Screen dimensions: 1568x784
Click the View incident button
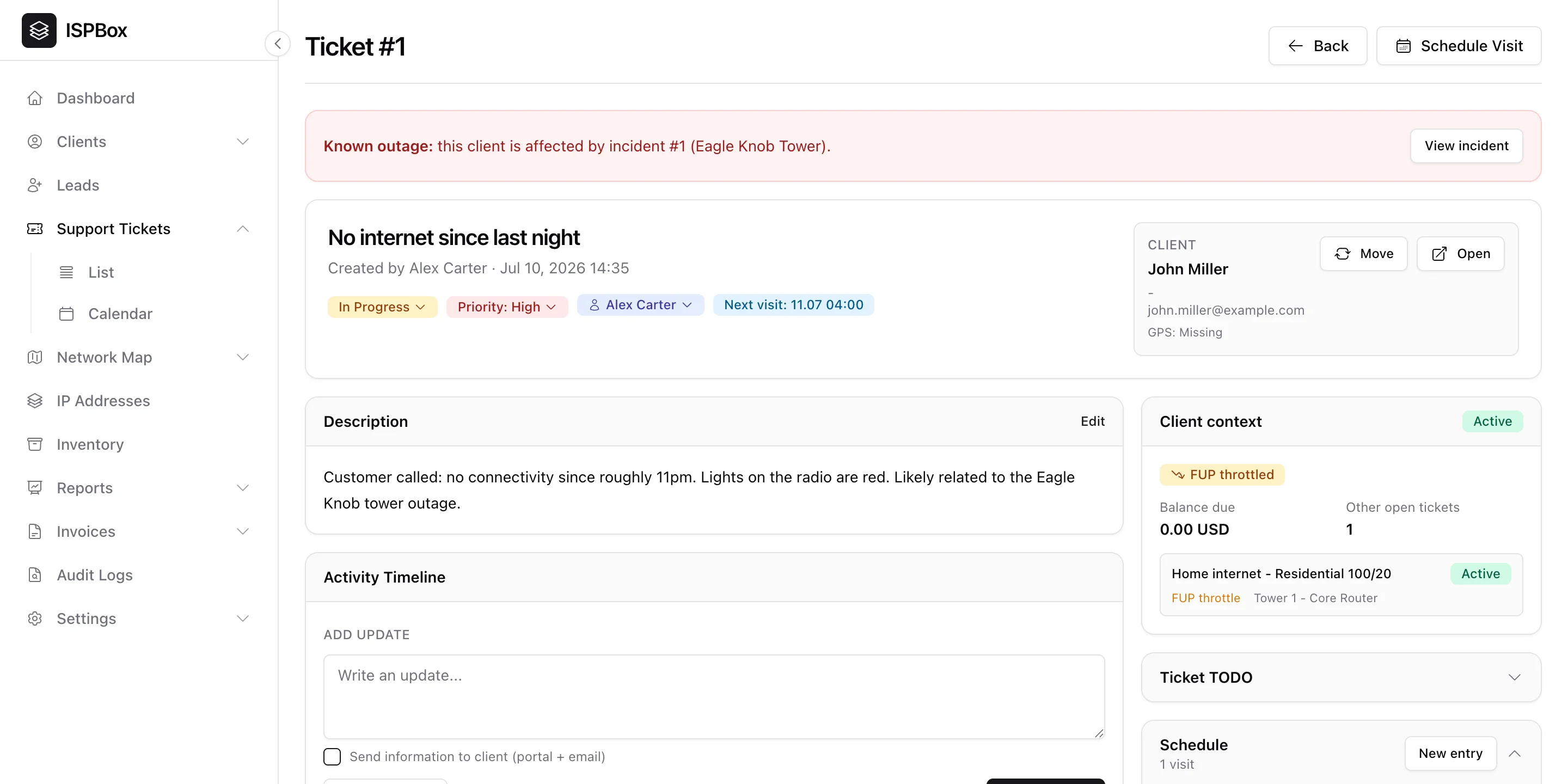coord(1466,145)
